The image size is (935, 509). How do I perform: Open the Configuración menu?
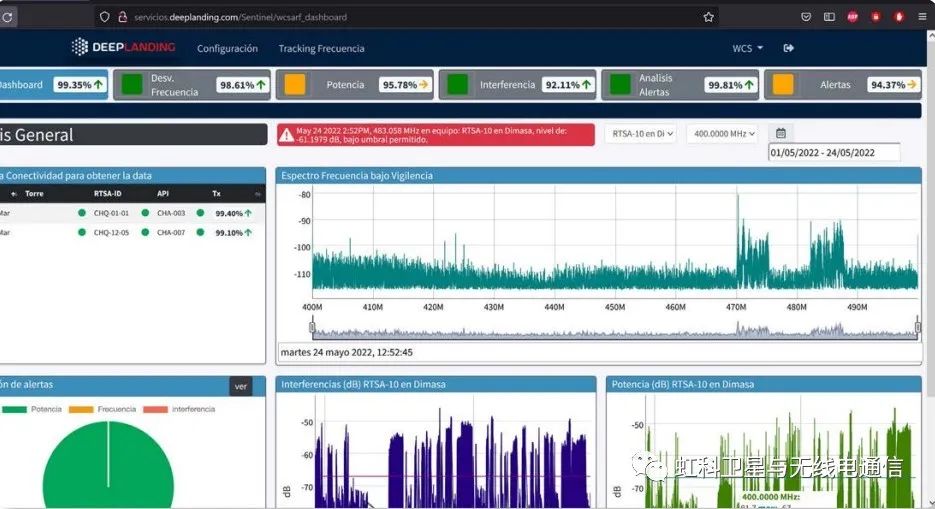point(227,48)
